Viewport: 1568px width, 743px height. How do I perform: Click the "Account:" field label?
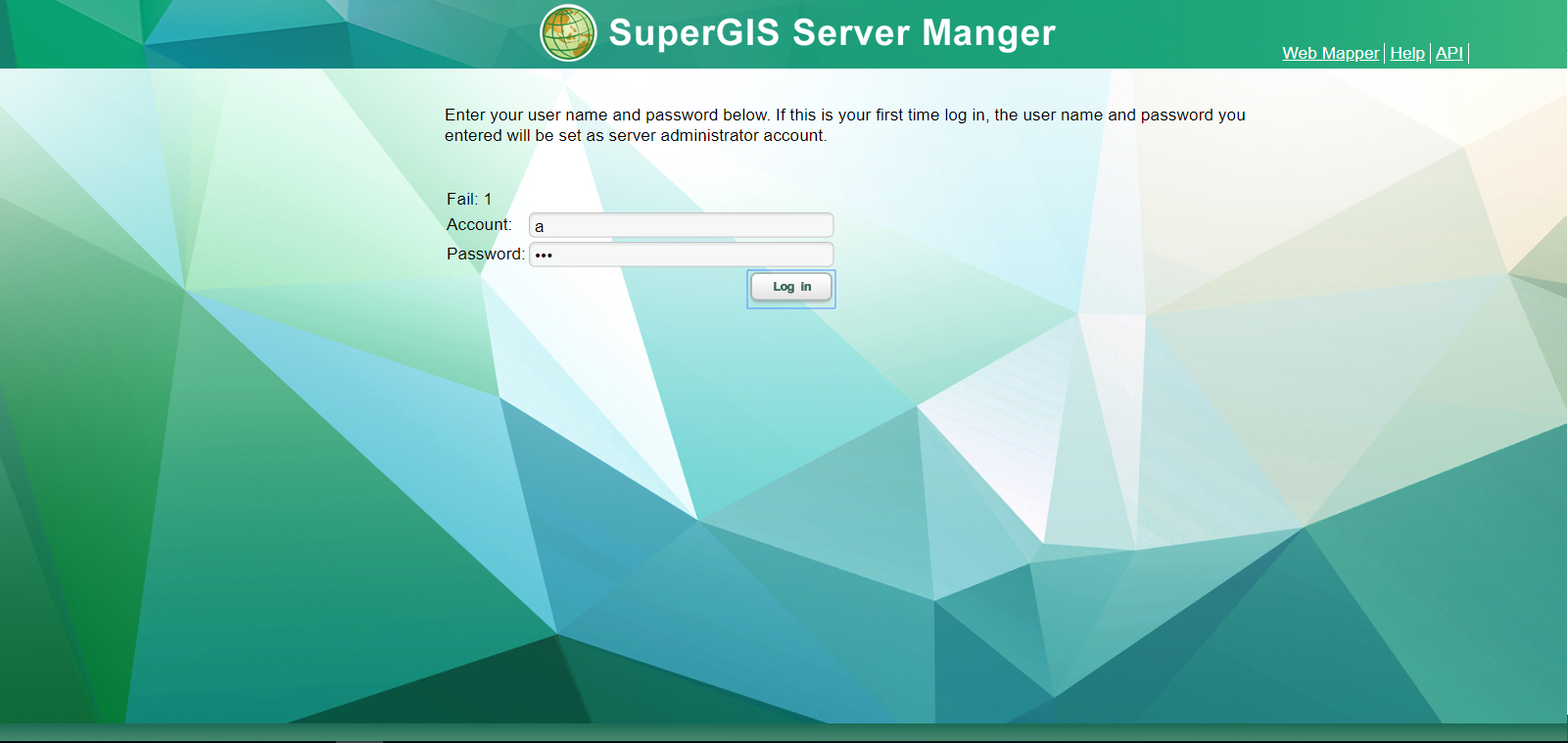click(479, 225)
